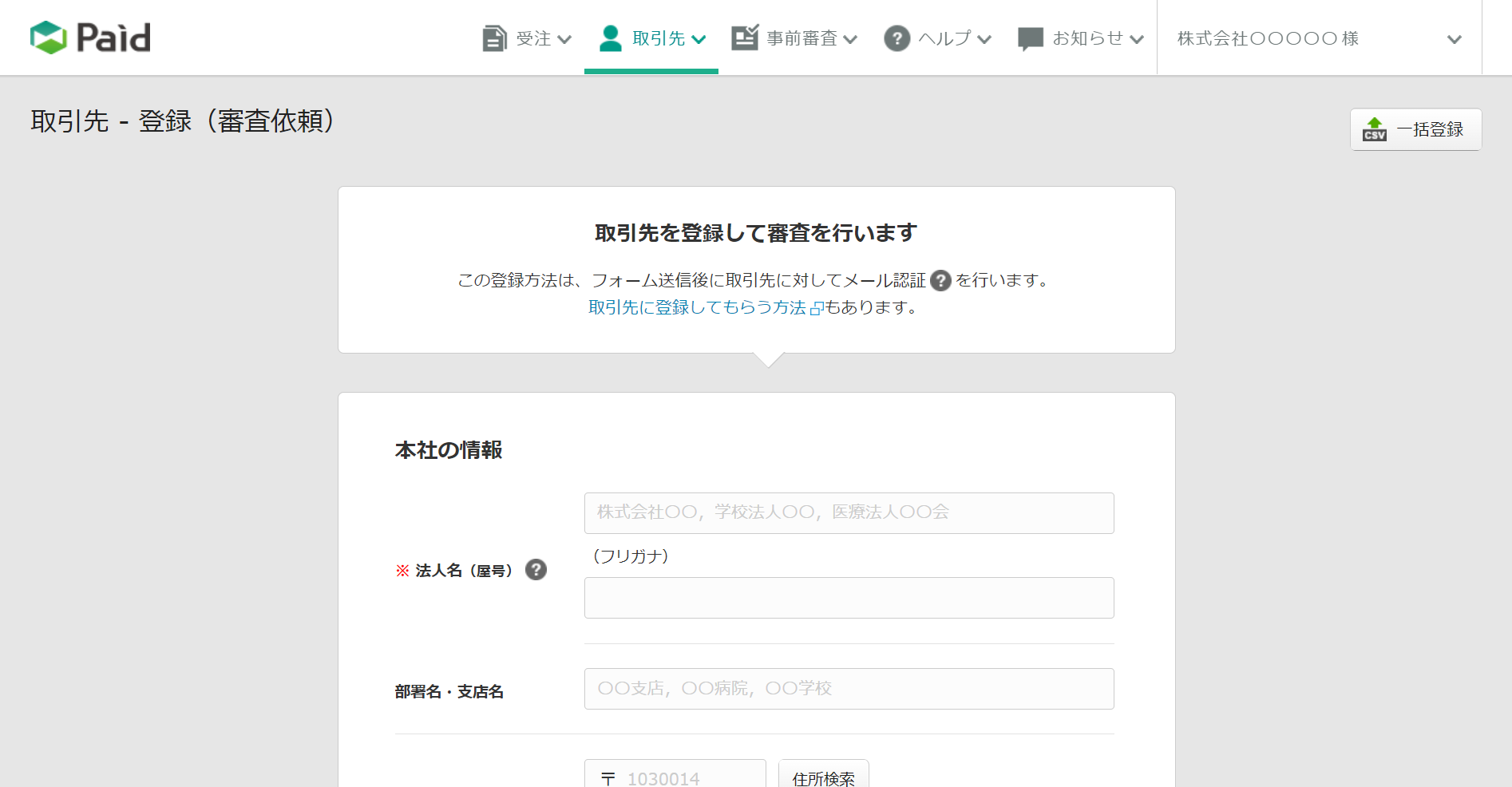1512x787 pixels.
Task: Click the 受注 document icon
Action: point(494,38)
